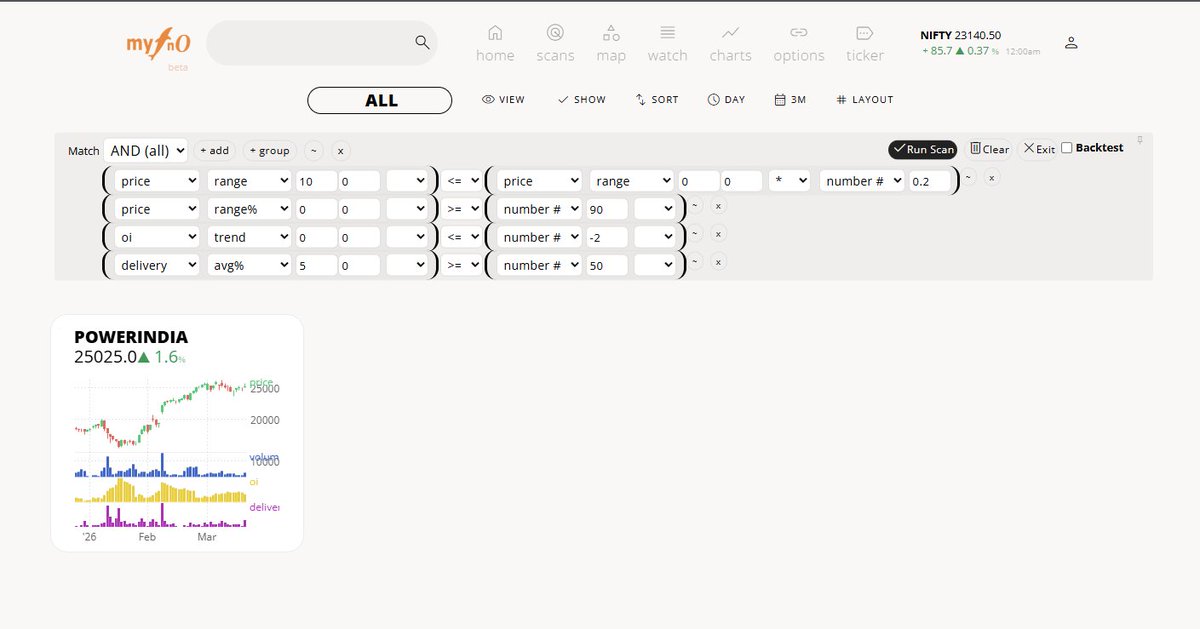Remove the delivery avg% condition row

[x=718, y=261]
